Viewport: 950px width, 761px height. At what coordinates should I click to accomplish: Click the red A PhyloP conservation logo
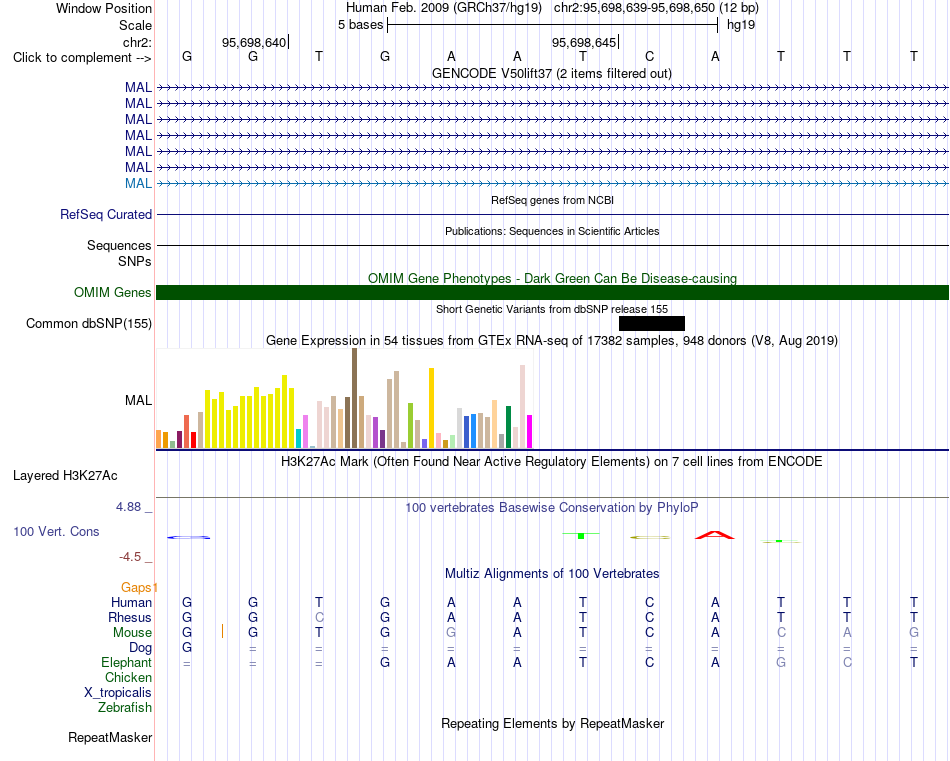[x=715, y=535]
